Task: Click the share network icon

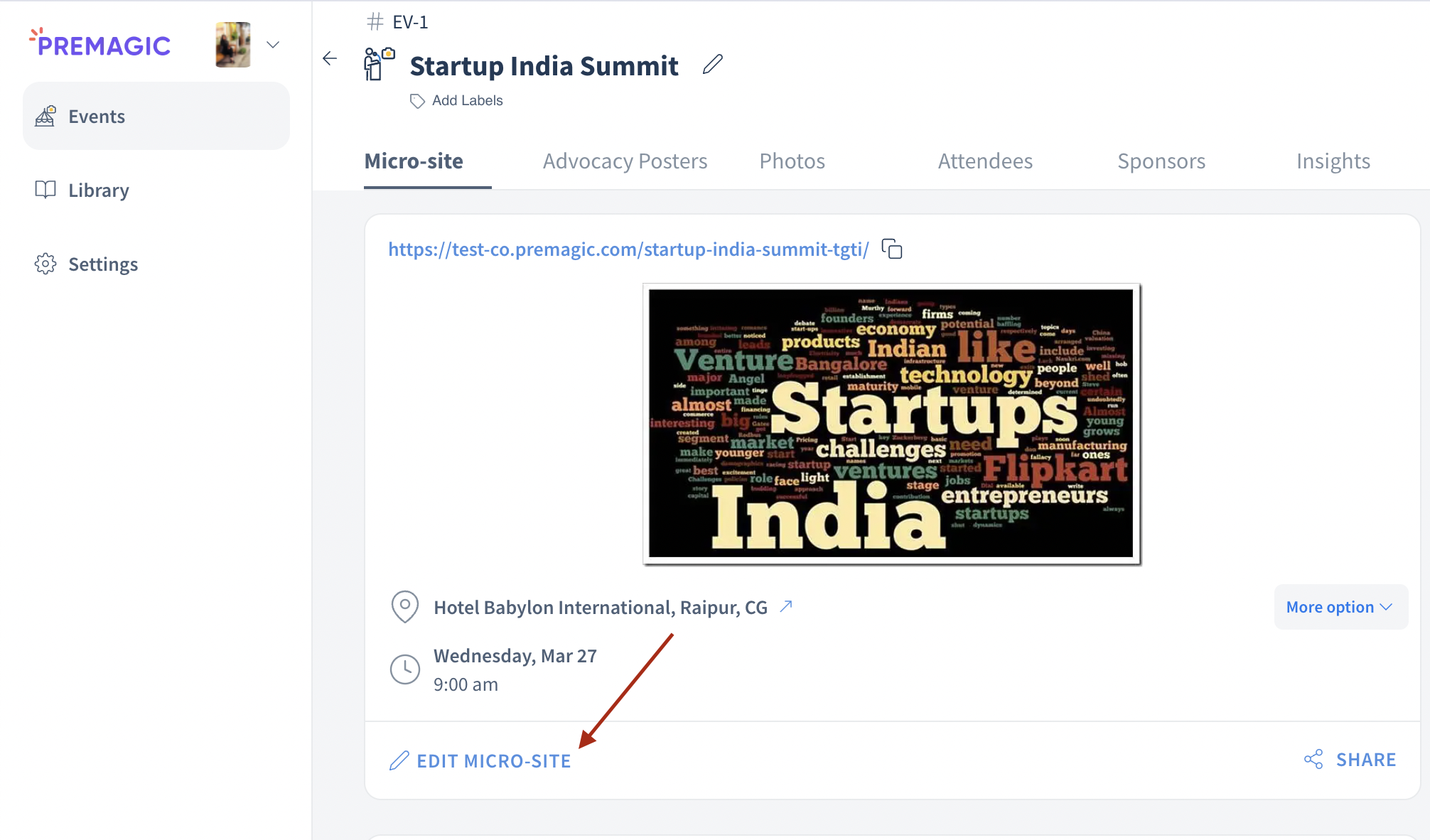Action: [x=1313, y=759]
